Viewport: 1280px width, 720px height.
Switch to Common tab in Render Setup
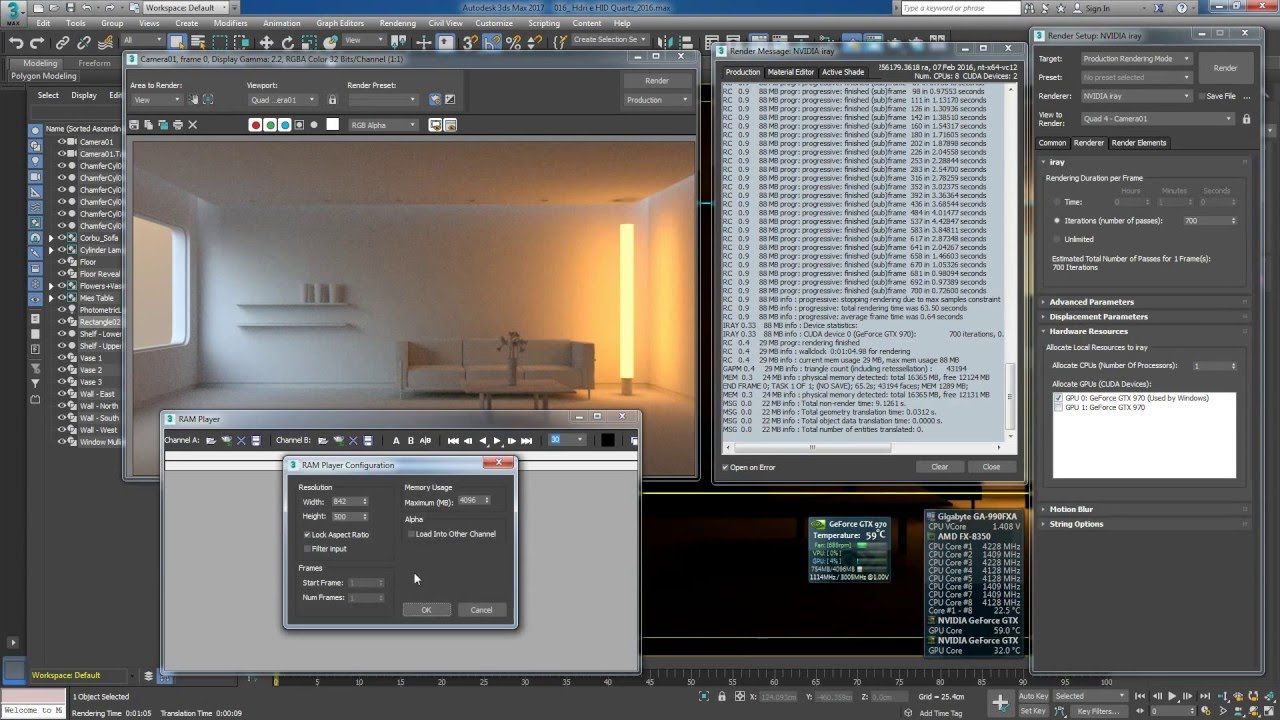click(x=1052, y=143)
